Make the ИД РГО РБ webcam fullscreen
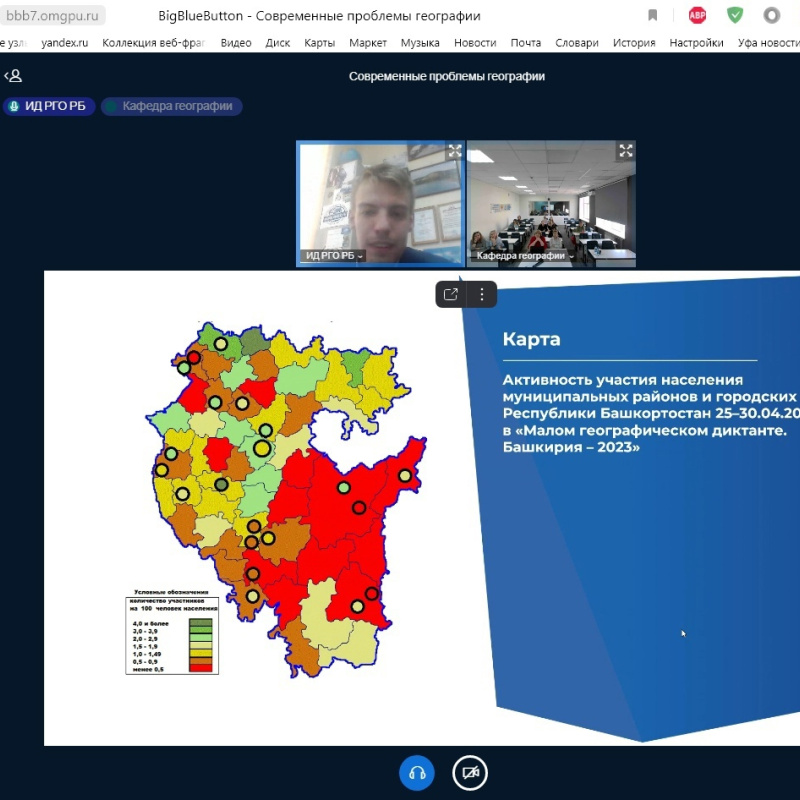The image size is (800, 800). (x=454, y=151)
